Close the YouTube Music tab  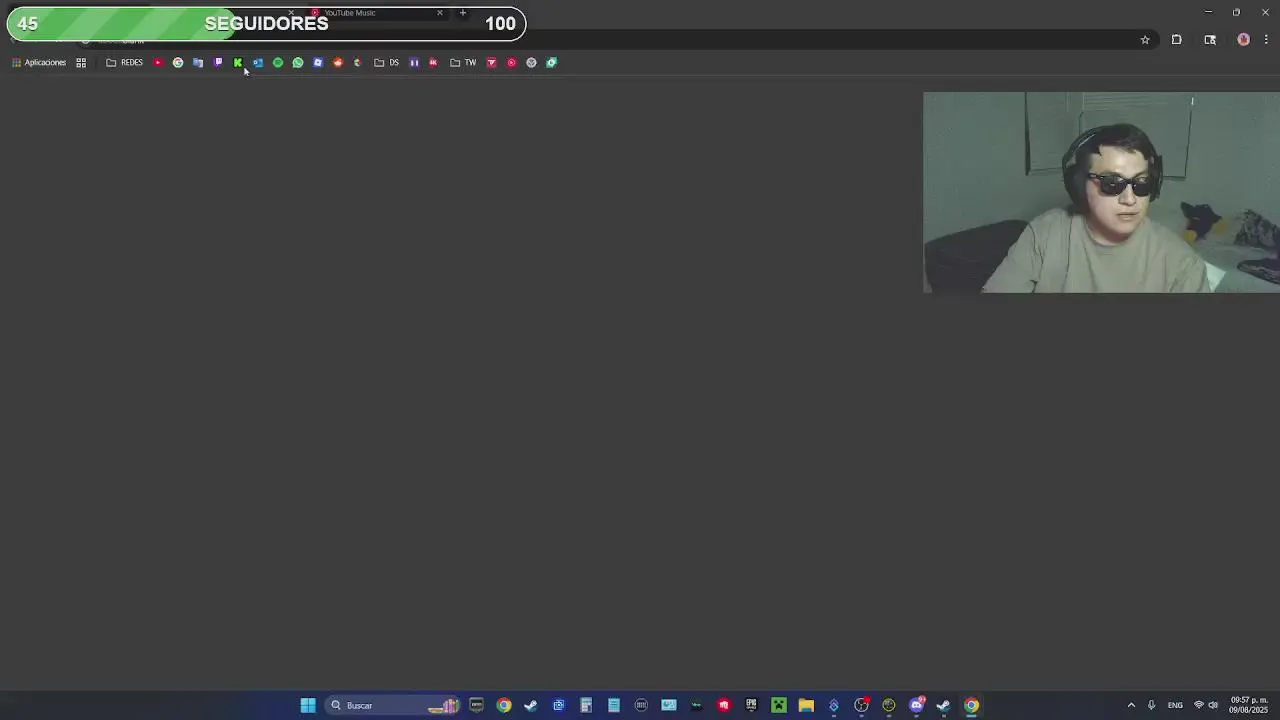point(439,13)
